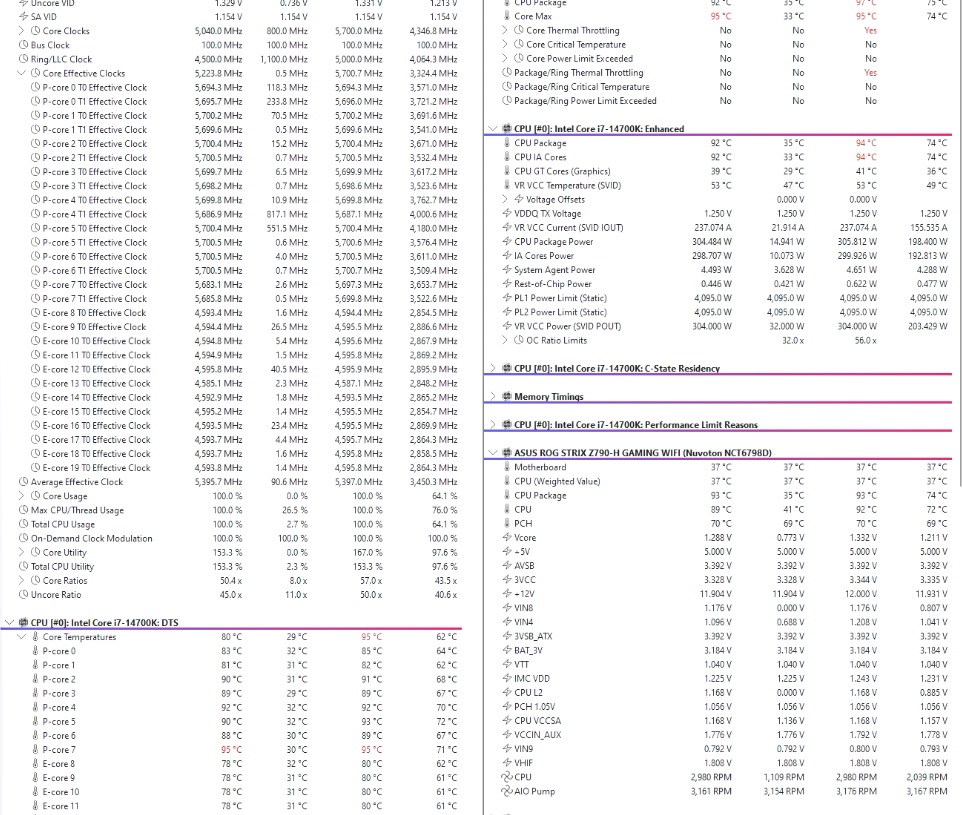Expand the C-State Residency section

493,369
